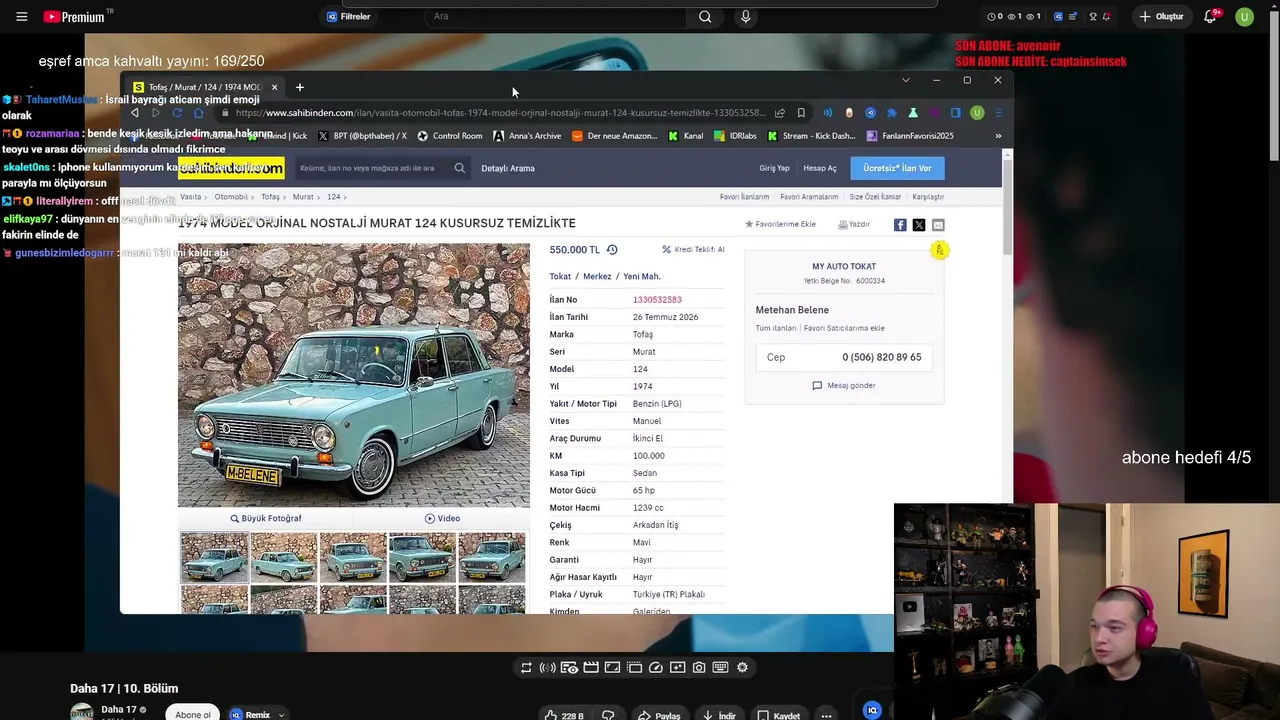This screenshot has height=720, width=1280.
Task: Like the video showing 228 B
Action: pyautogui.click(x=564, y=715)
